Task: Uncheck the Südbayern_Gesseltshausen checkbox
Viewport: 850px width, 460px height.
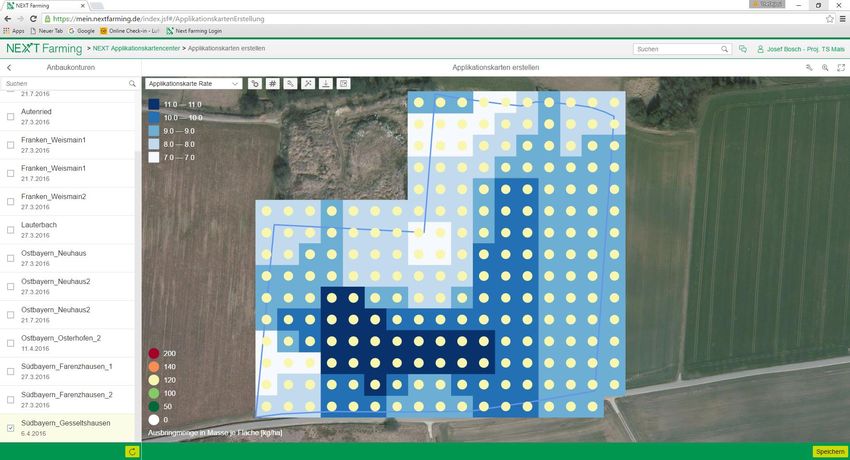Action: 11,428
